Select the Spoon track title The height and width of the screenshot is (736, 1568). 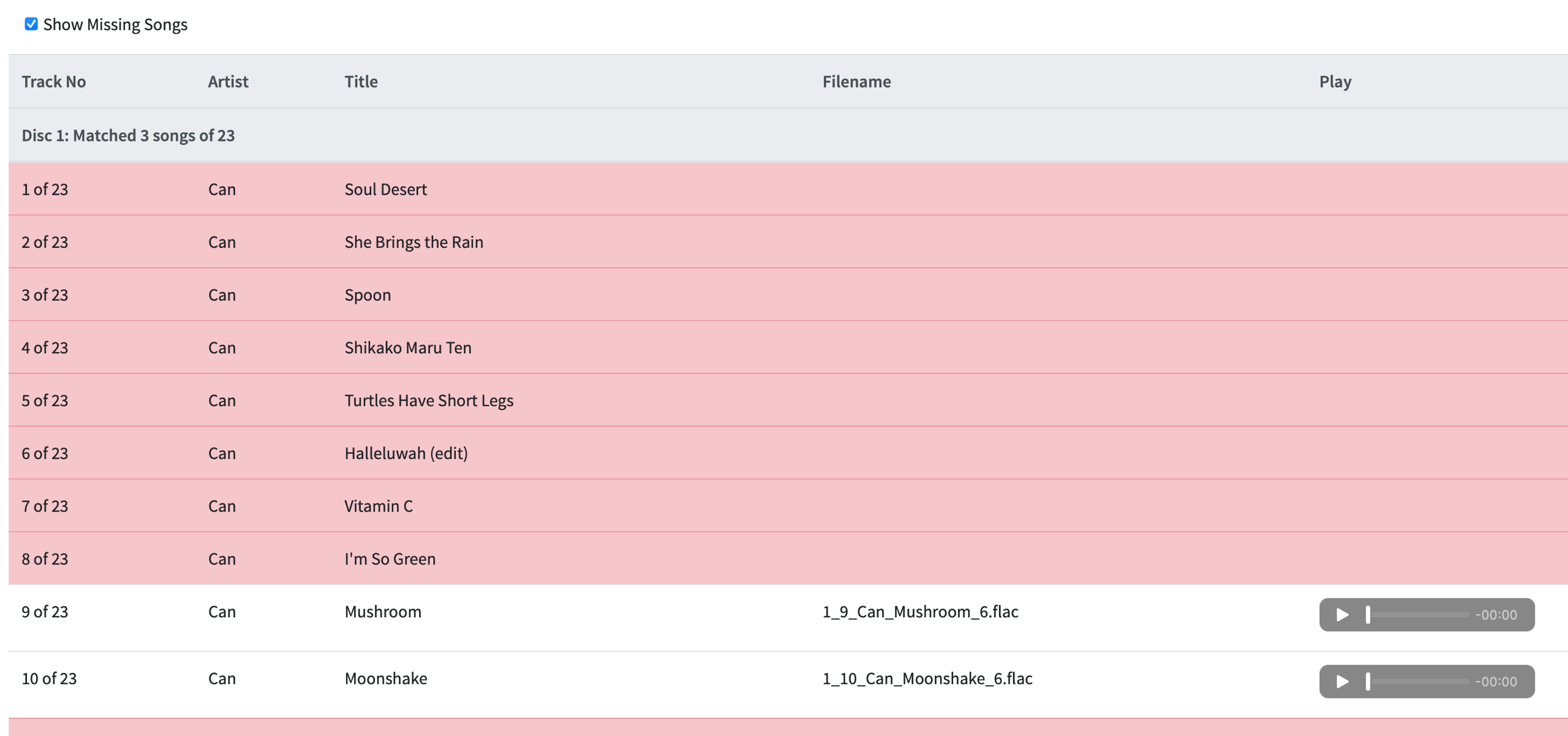click(x=367, y=295)
